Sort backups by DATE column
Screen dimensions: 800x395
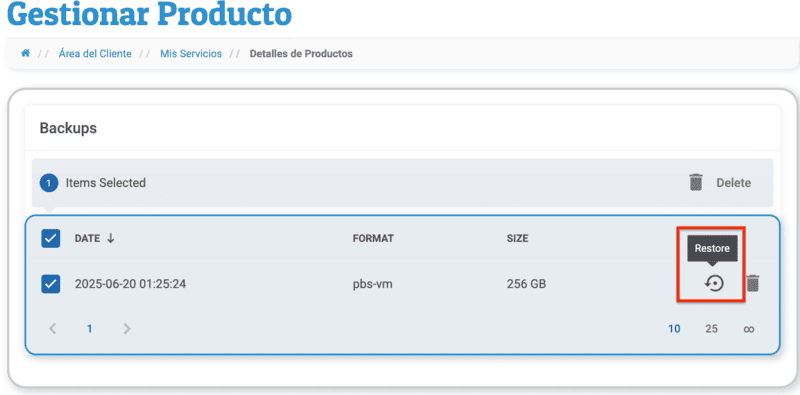click(87, 238)
